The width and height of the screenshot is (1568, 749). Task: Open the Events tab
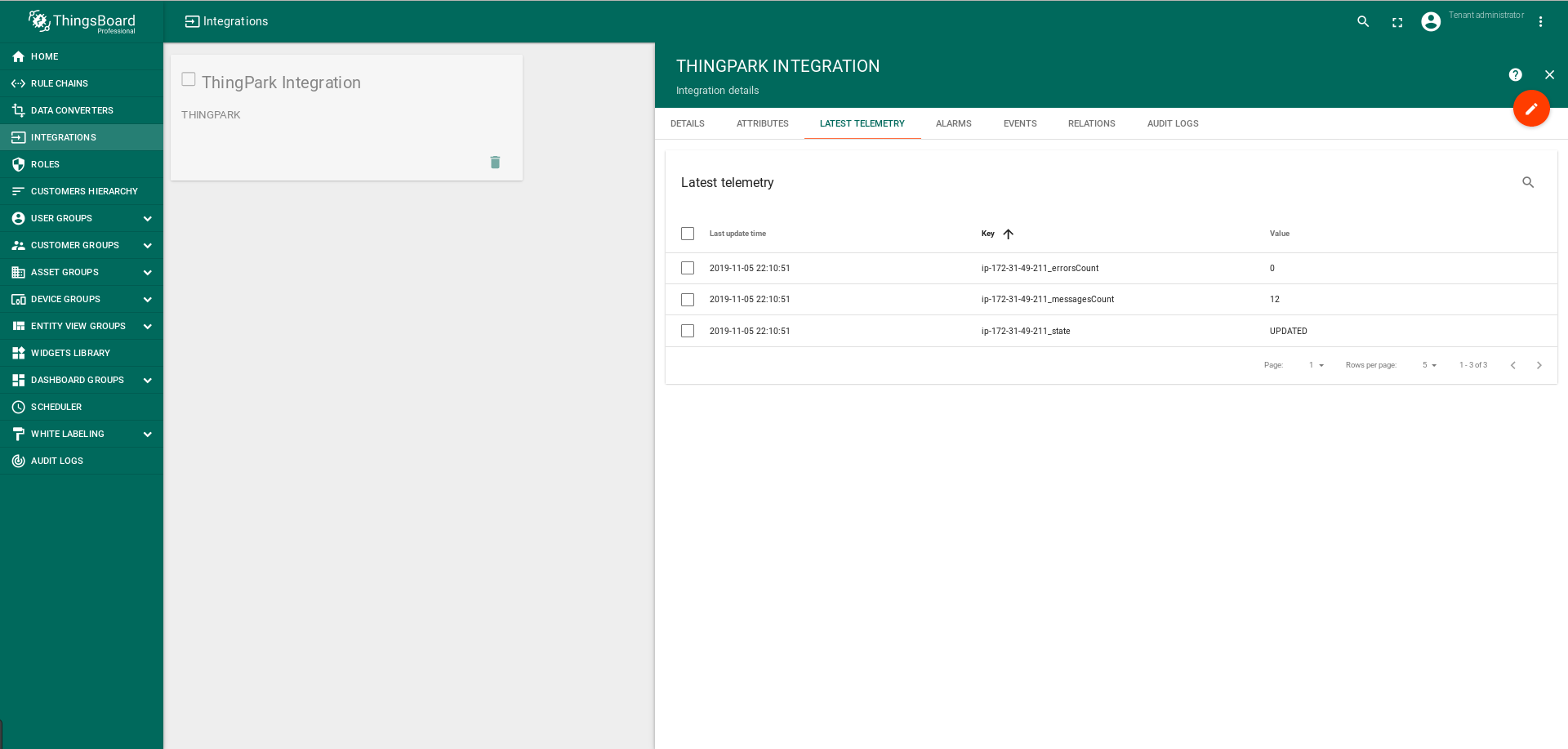click(x=1020, y=123)
